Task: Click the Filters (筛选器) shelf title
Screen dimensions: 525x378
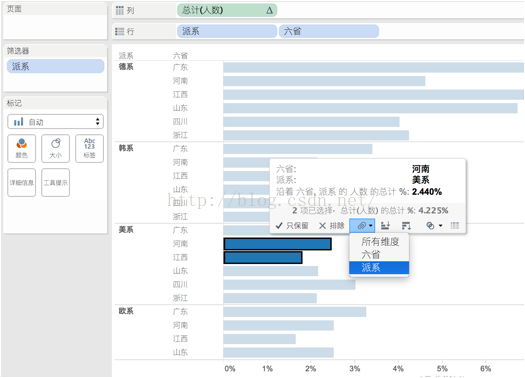Action: pos(18,51)
